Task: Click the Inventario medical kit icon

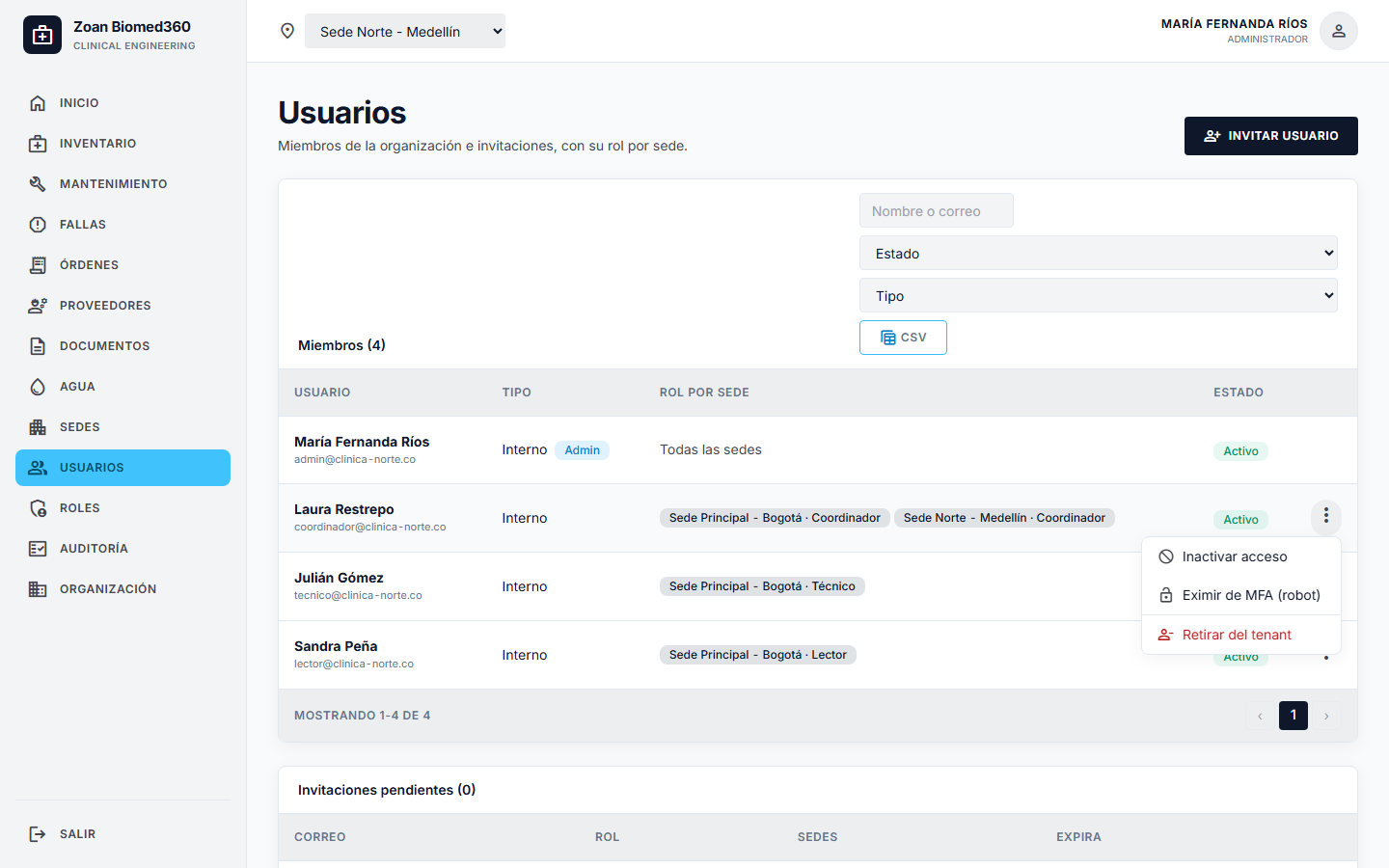Action: [38, 144]
